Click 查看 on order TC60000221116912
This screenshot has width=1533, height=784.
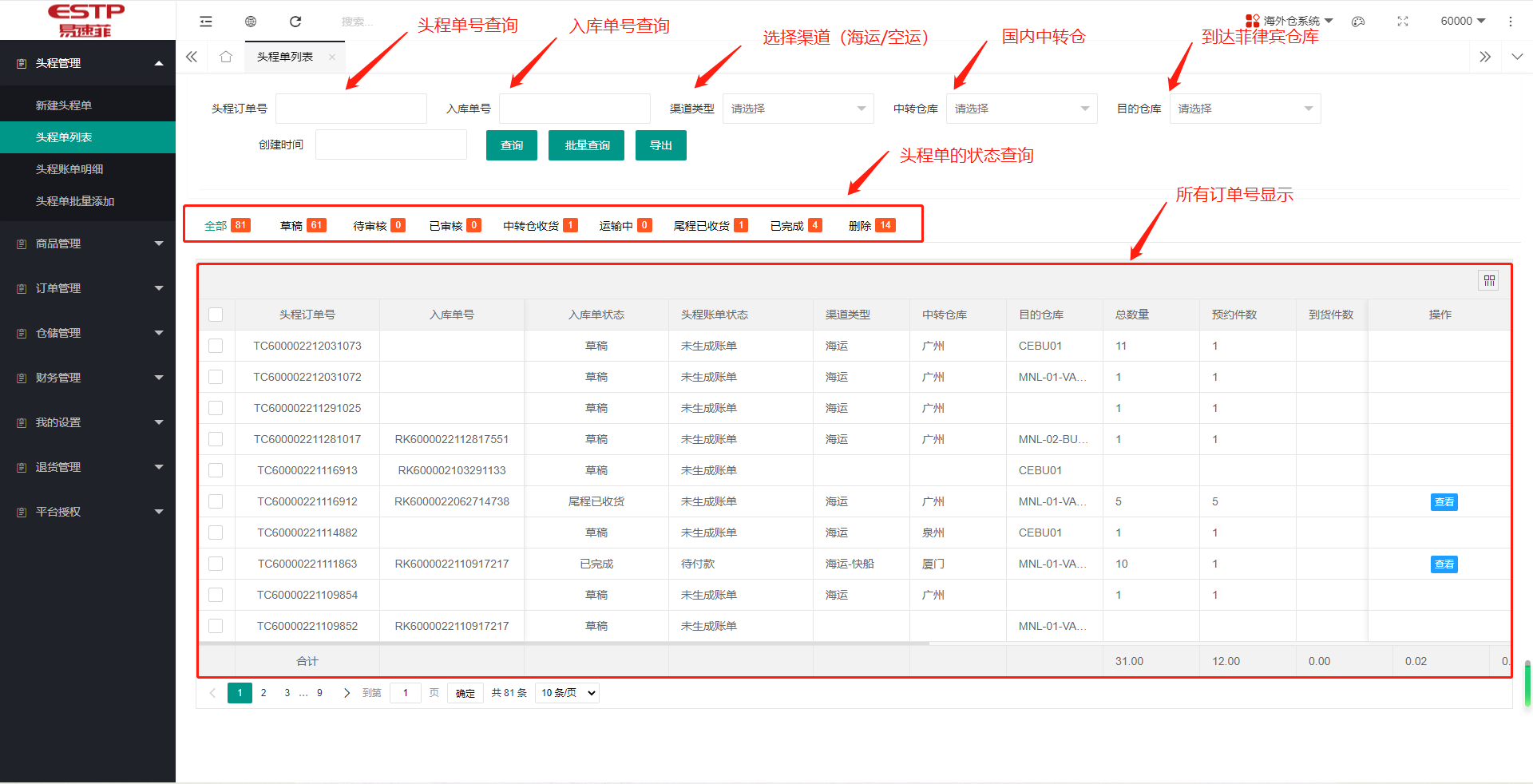tap(1444, 501)
